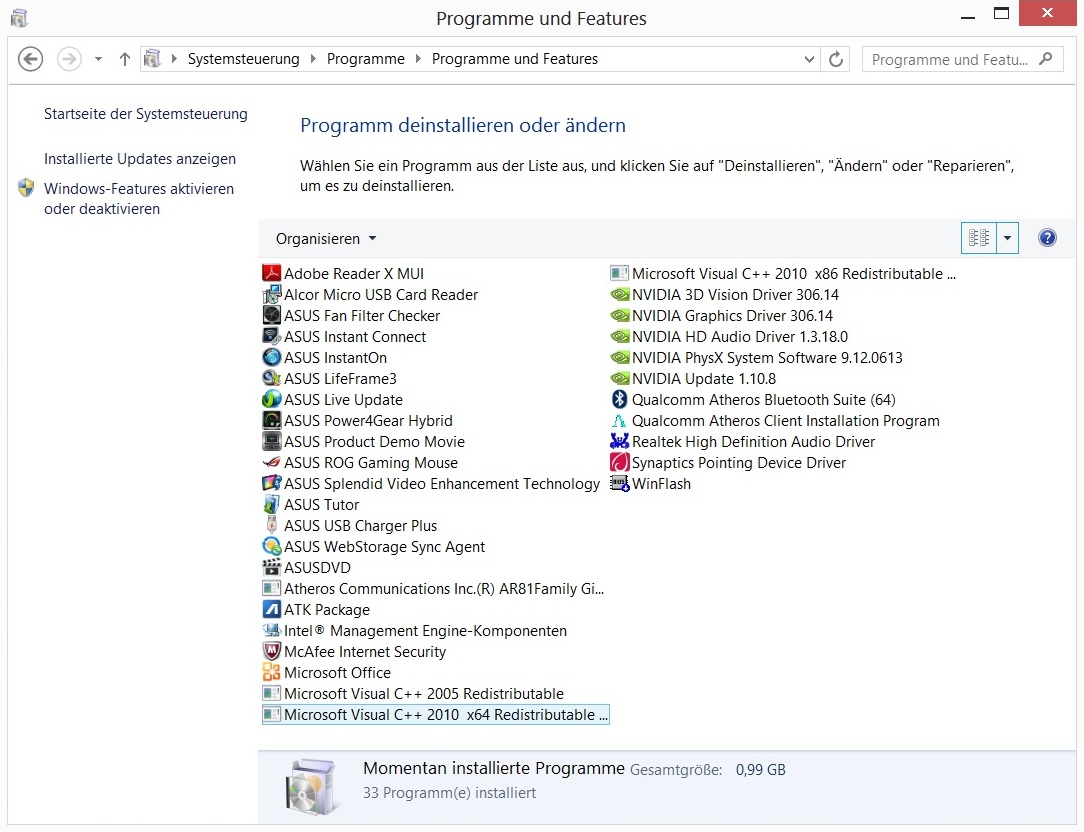Expand the chevron before Systemsteuerung breadcrumb

[174, 59]
